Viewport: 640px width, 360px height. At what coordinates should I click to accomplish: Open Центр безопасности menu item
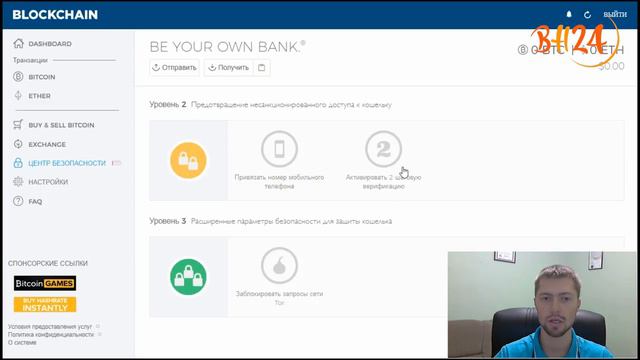pyautogui.click(x=67, y=163)
